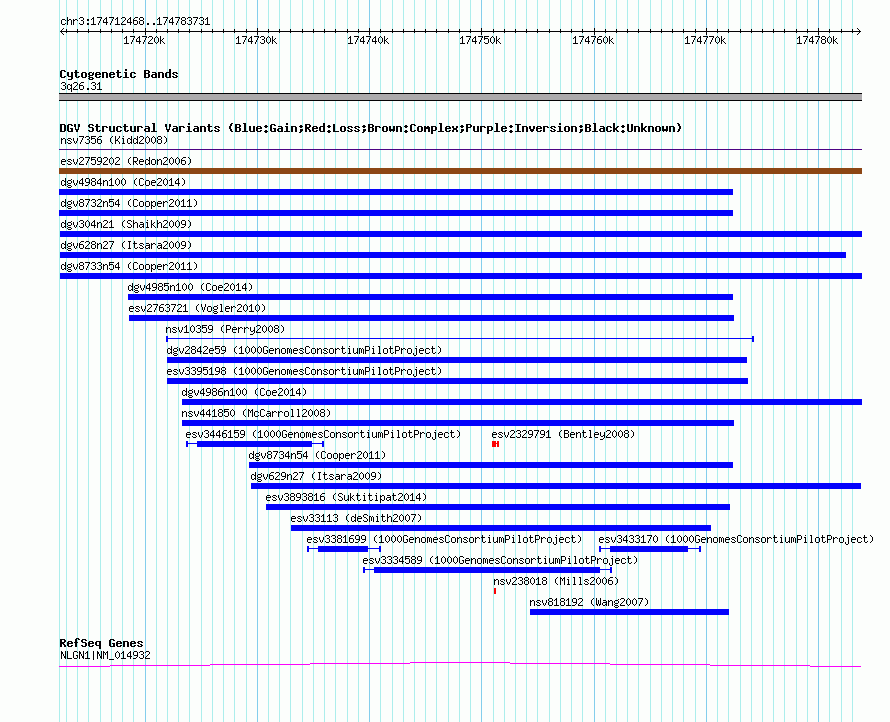890x722 pixels.
Task: Click the dgv4984n100 (Coe2014) label
Action: click(x=123, y=182)
